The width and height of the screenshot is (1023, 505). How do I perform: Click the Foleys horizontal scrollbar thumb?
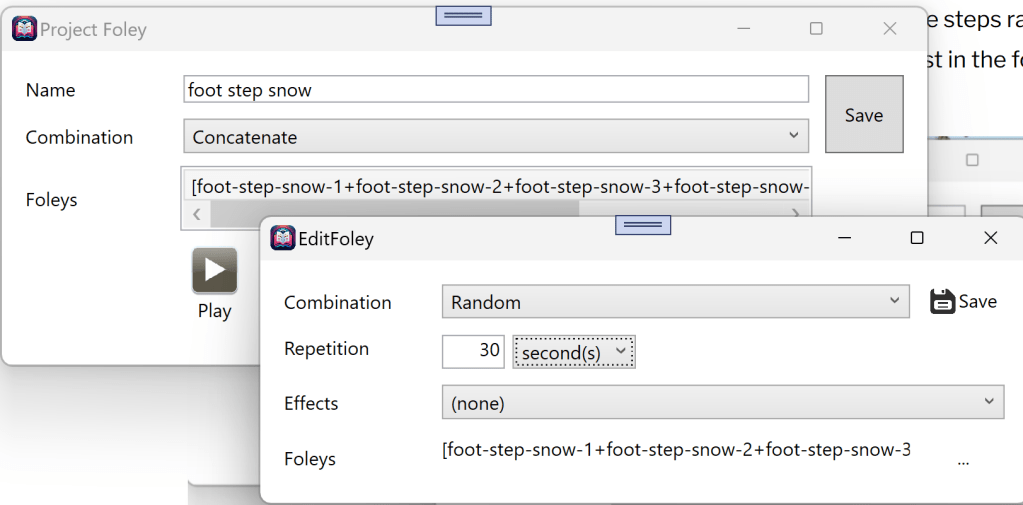[x=395, y=212]
